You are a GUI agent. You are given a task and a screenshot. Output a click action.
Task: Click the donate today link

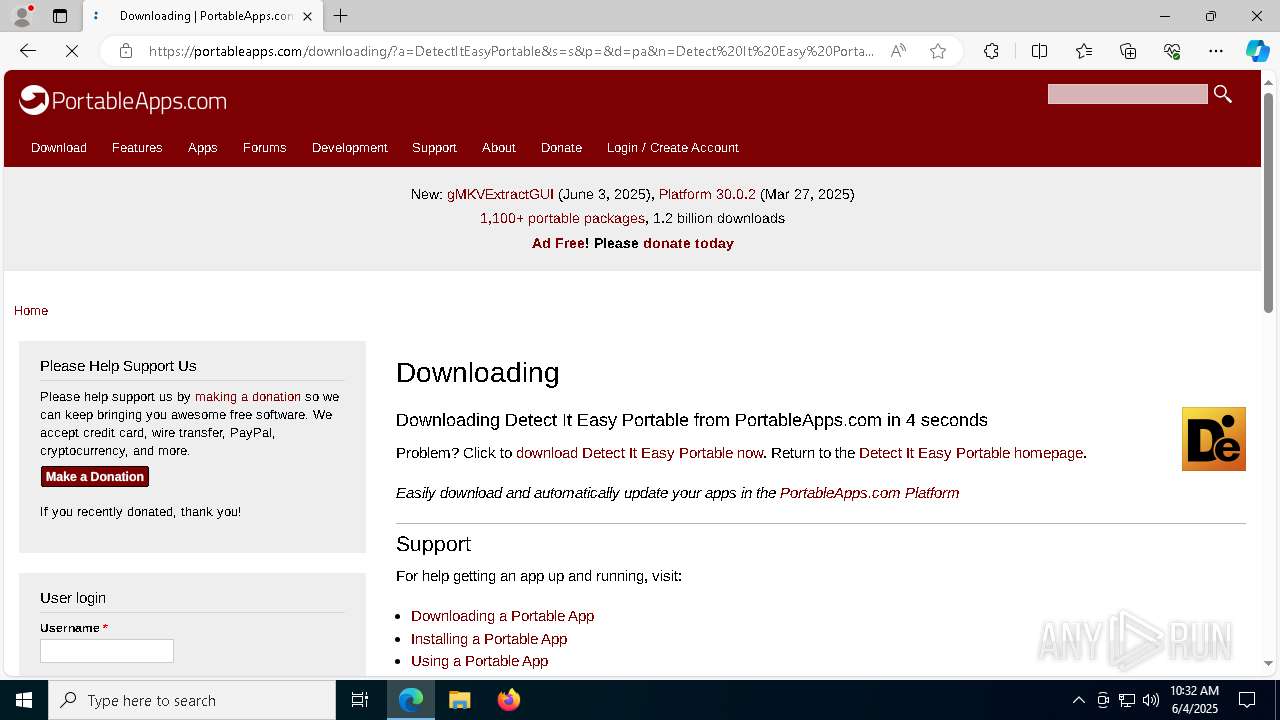pos(688,243)
